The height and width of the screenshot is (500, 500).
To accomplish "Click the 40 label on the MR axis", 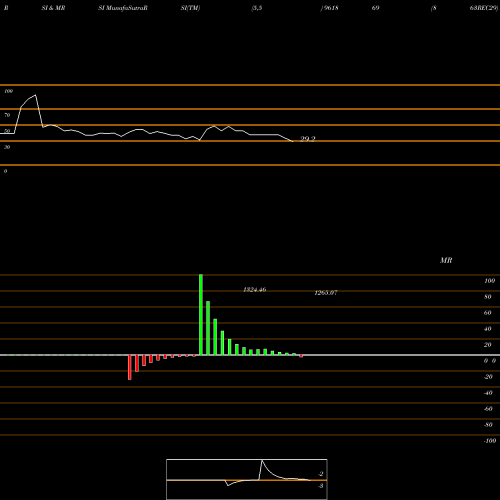I will (488, 329).
